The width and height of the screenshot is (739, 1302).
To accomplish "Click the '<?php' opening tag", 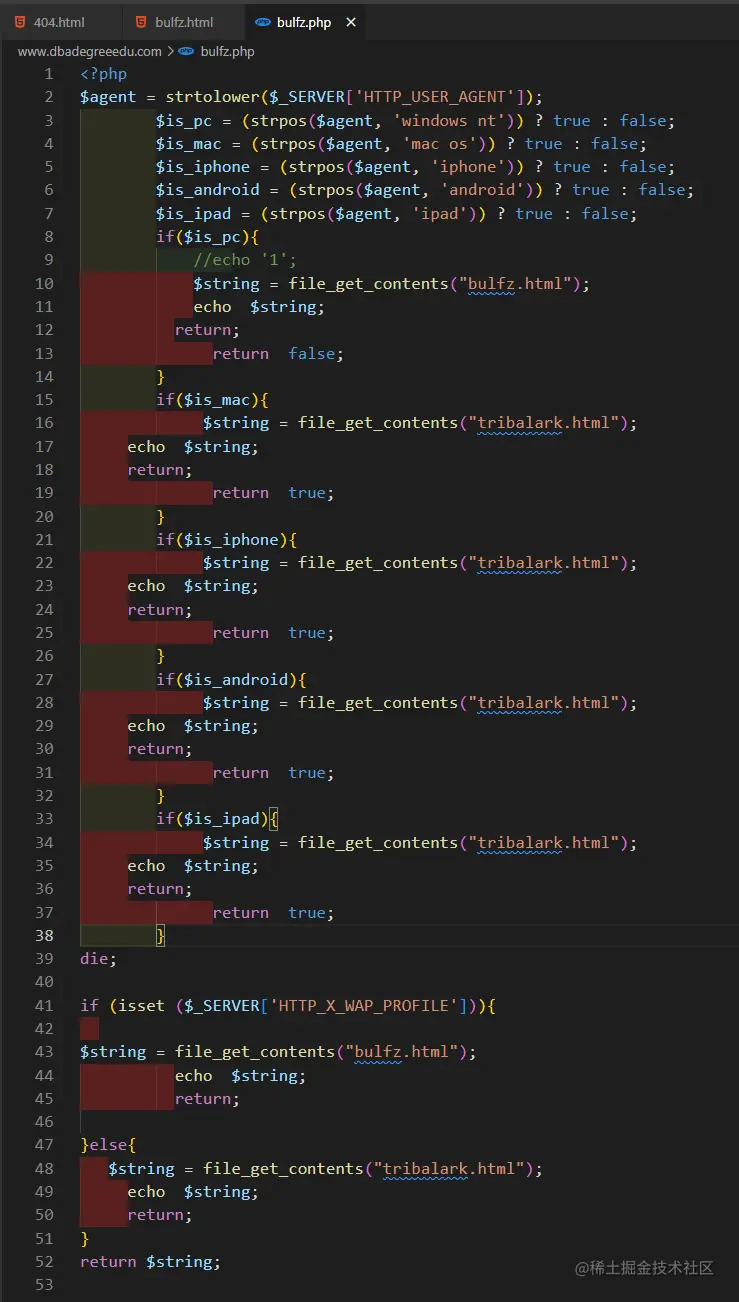I will 104,73.
